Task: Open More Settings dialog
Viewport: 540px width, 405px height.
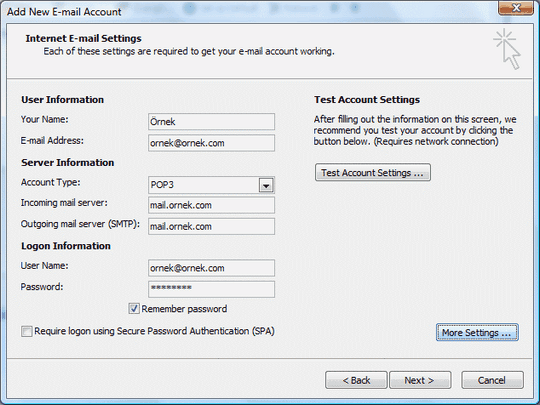Action: pos(477,332)
